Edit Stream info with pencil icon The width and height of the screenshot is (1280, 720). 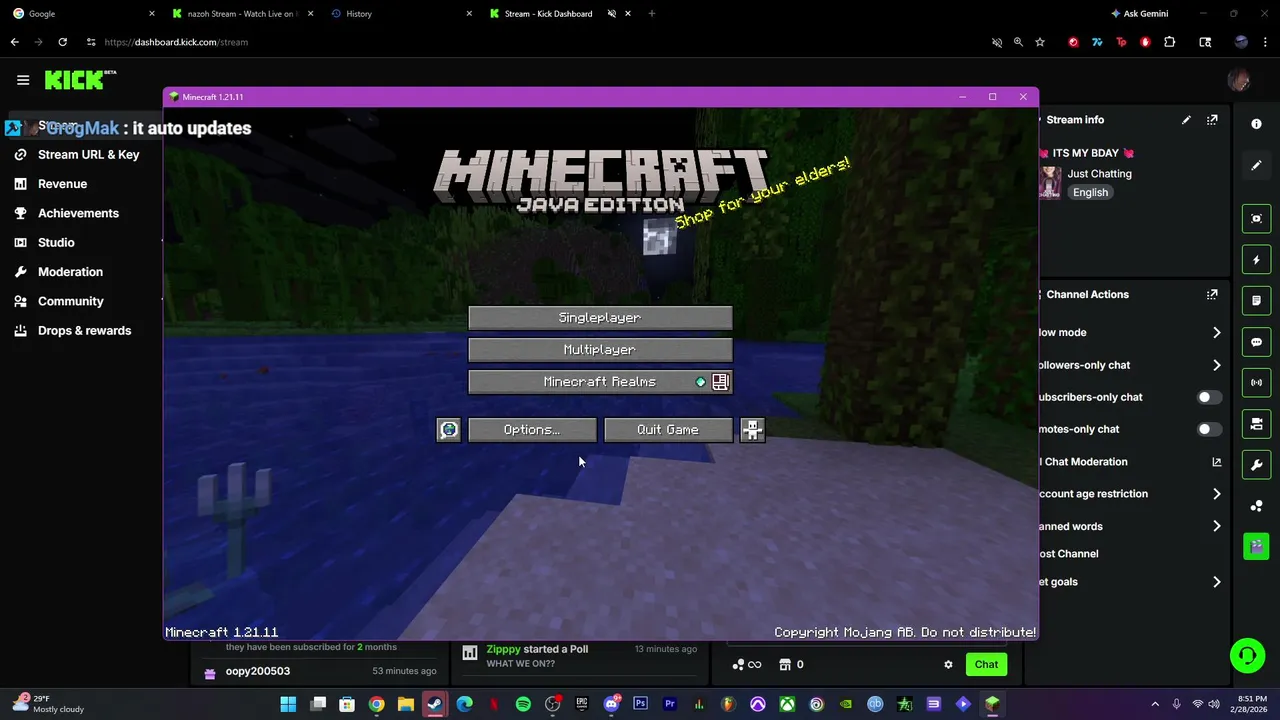click(1186, 120)
